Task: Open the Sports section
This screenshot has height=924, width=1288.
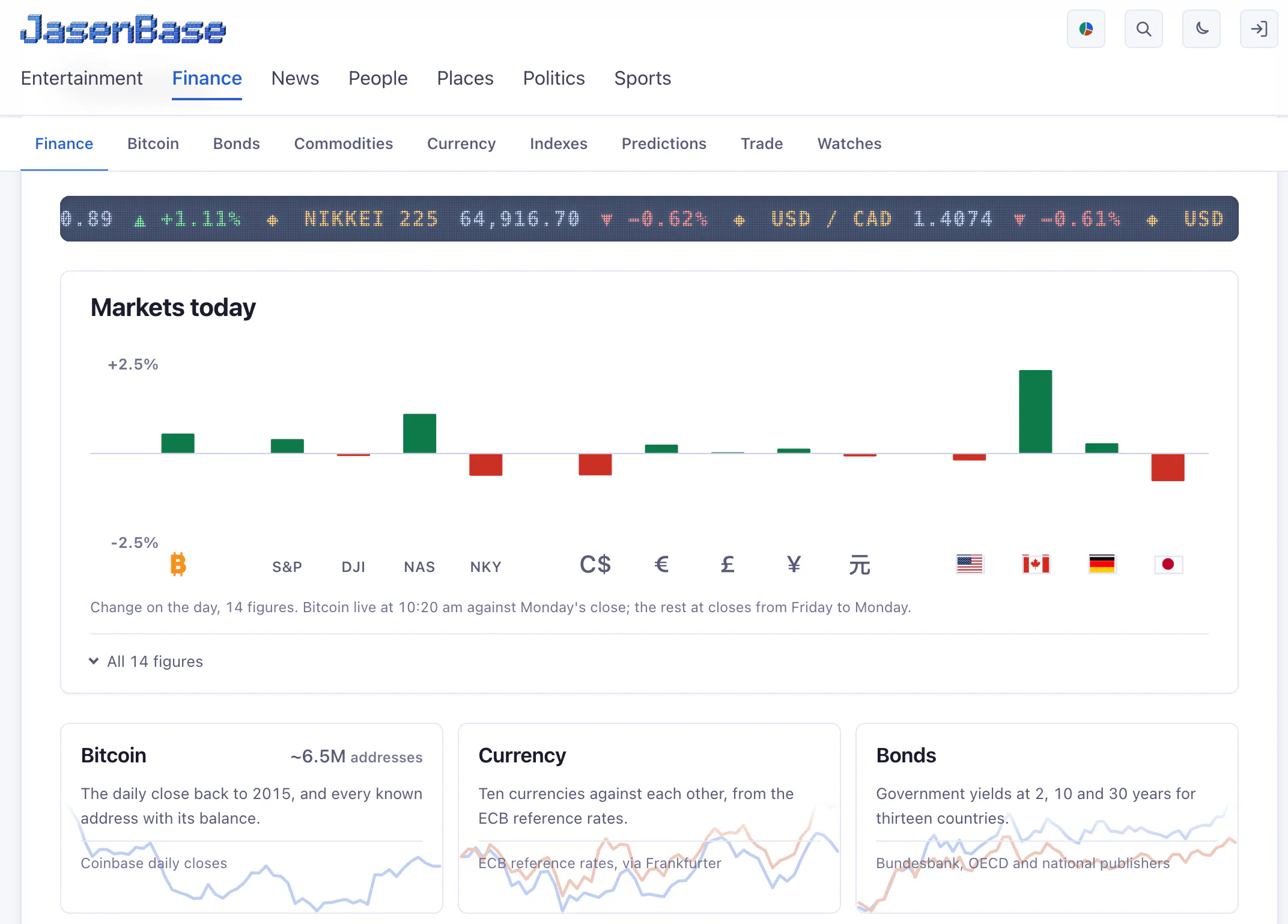Action: [x=642, y=78]
